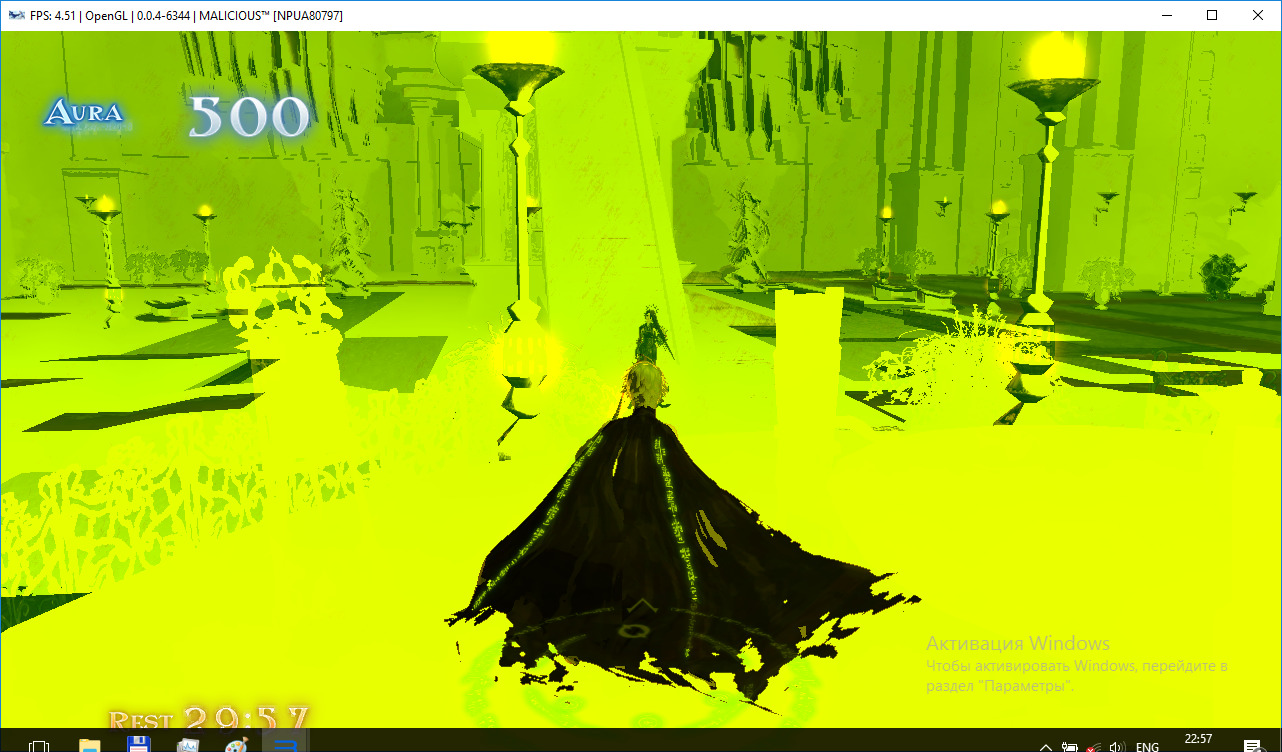Viewport: 1282px width, 752px height.
Task: Open the power battery tray icon
Action: click(x=1070, y=746)
